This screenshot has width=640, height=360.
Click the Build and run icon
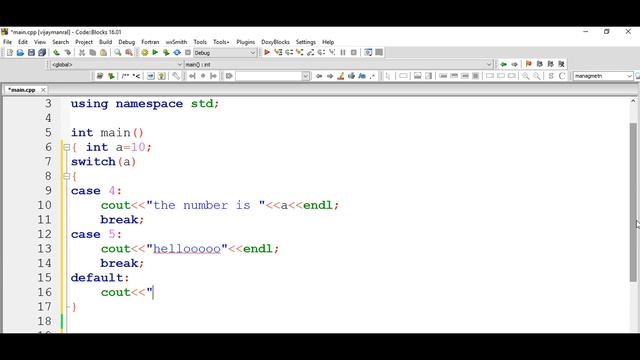coord(166,53)
